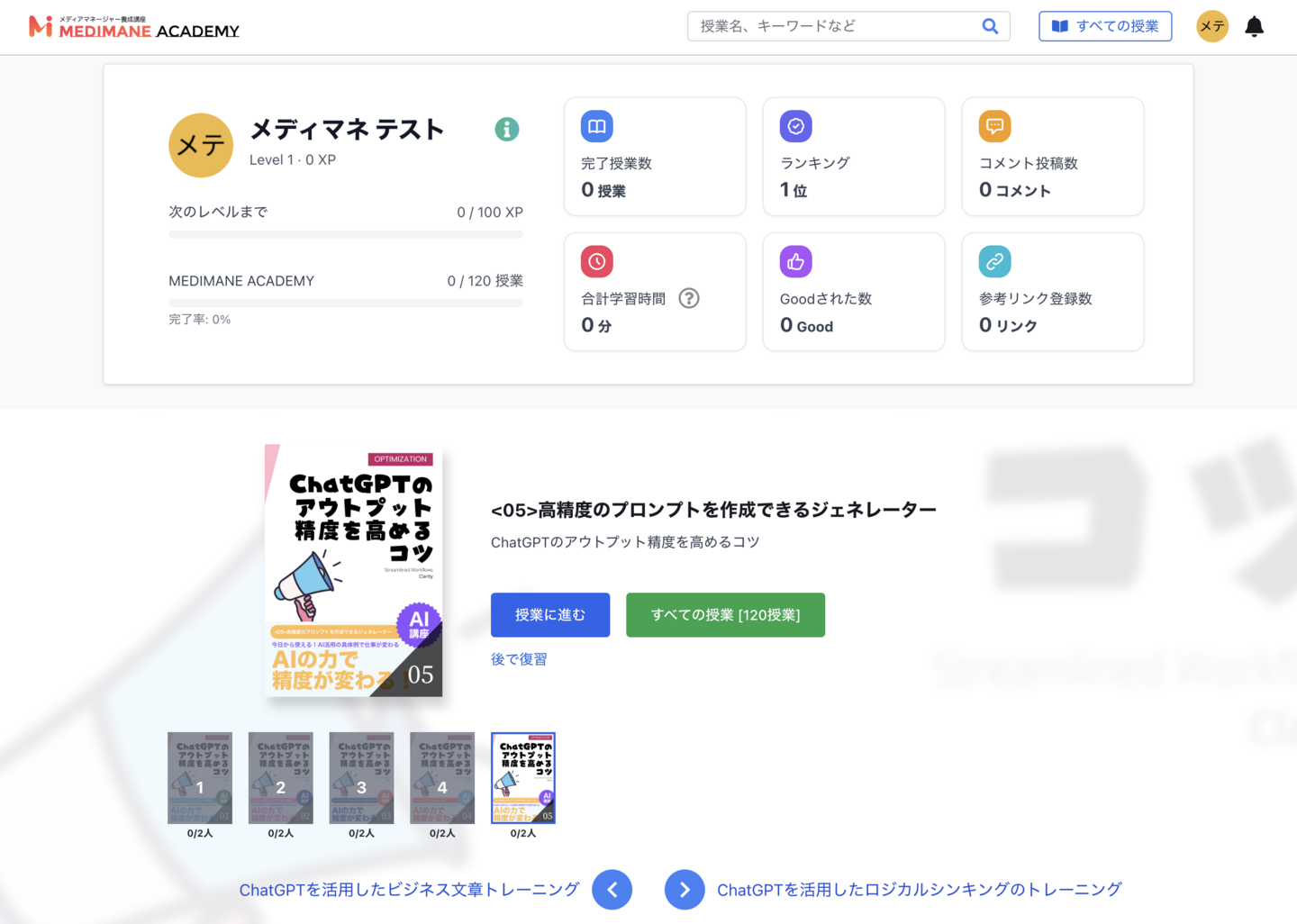Select lesson thumbnail number 3
1297x924 pixels.
(361, 778)
